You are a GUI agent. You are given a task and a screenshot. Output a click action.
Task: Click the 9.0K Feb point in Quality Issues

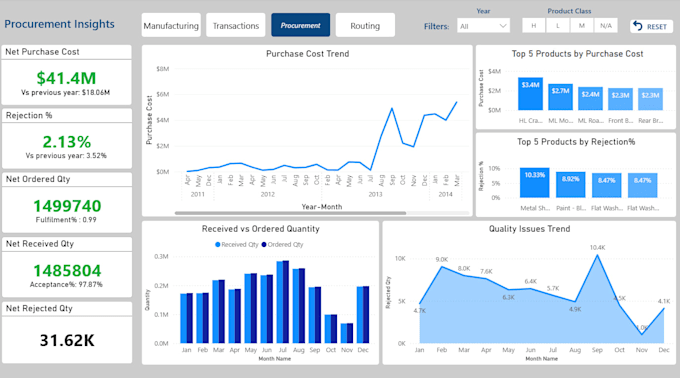(442, 267)
